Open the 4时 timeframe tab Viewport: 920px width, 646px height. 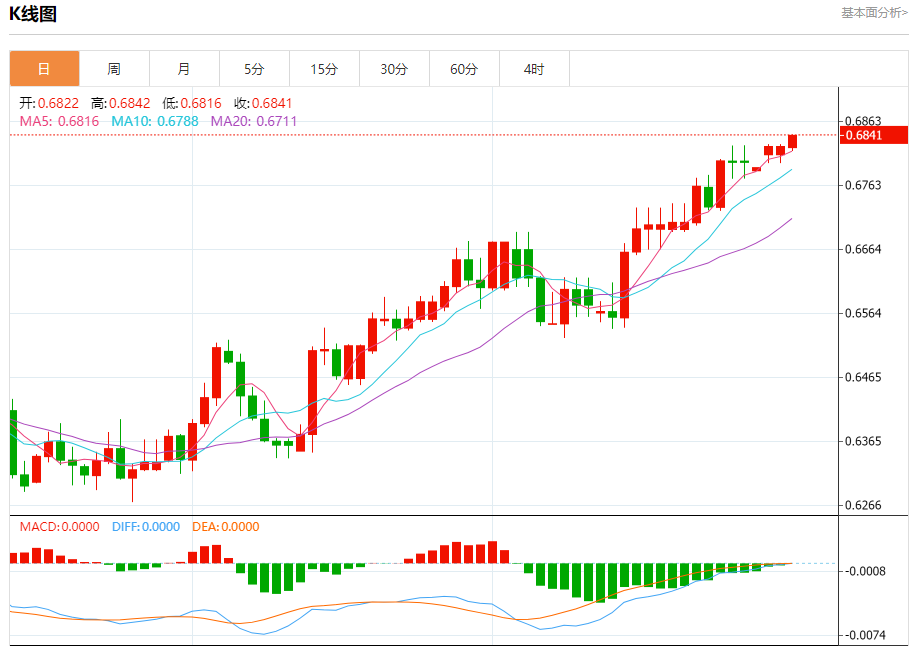pyautogui.click(x=534, y=69)
